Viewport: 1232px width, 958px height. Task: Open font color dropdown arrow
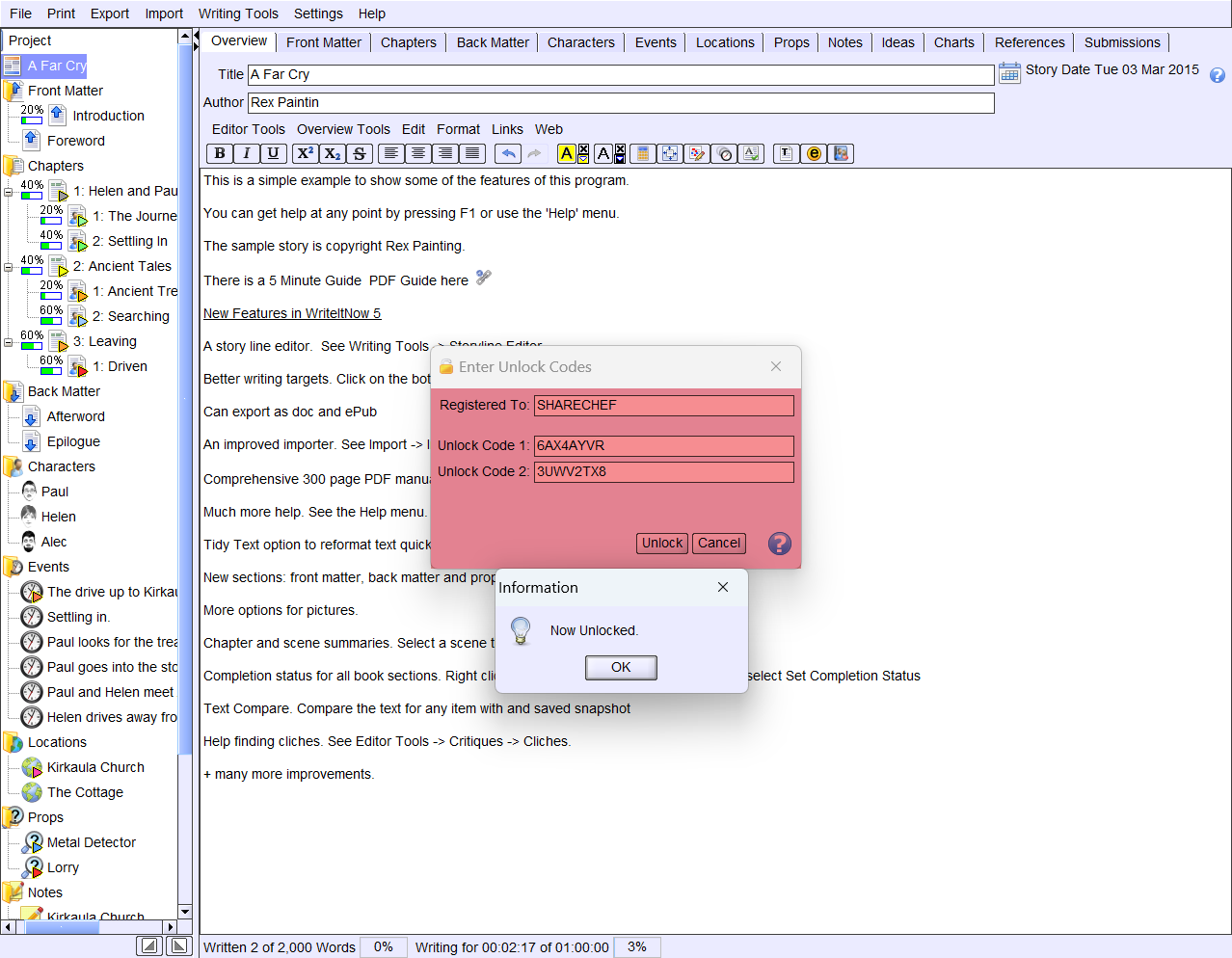(x=620, y=158)
